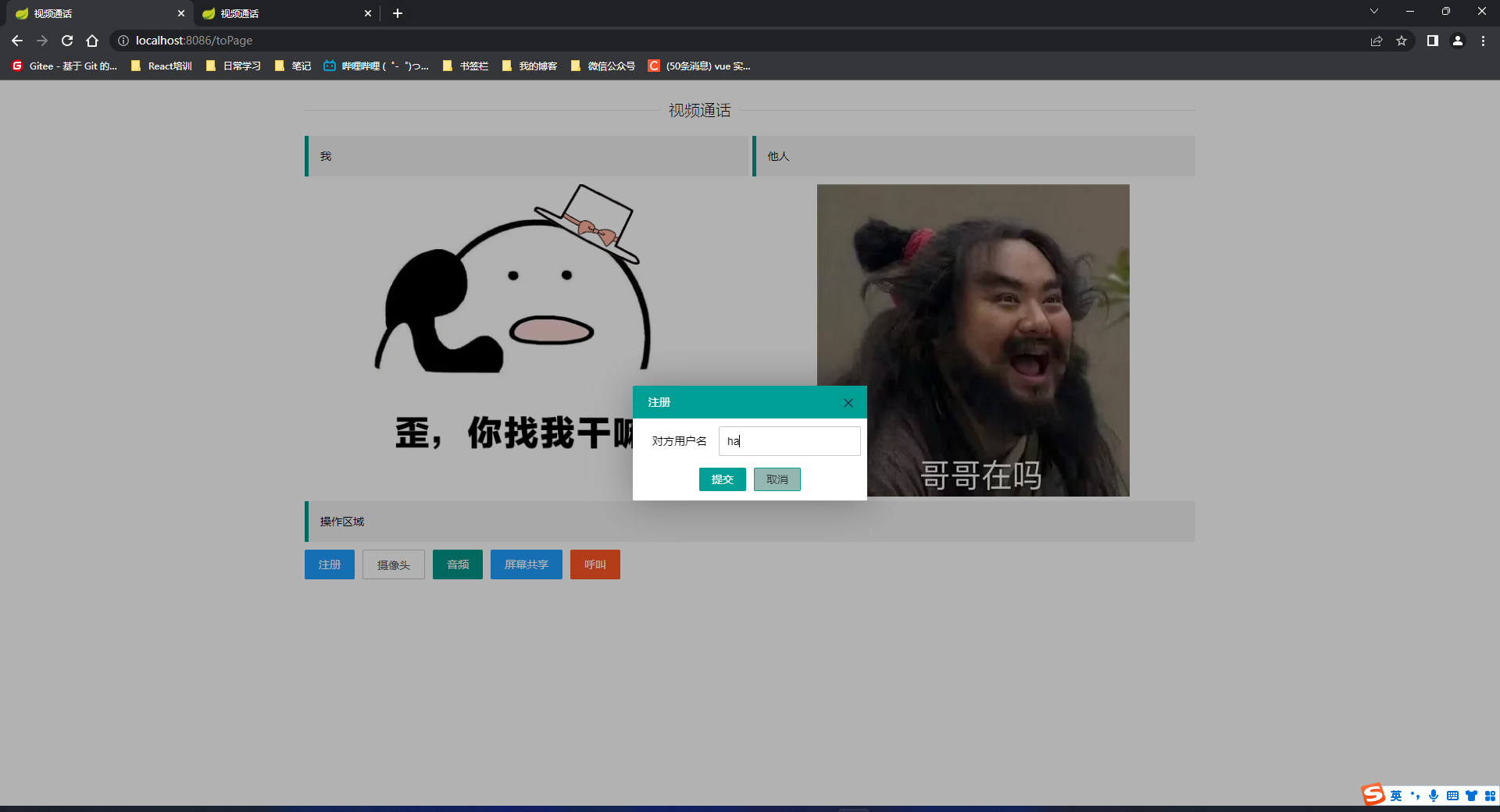Click the Sogou input method S icon
Viewport: 1500px width, 812px height.
[x=1373, y=795]
